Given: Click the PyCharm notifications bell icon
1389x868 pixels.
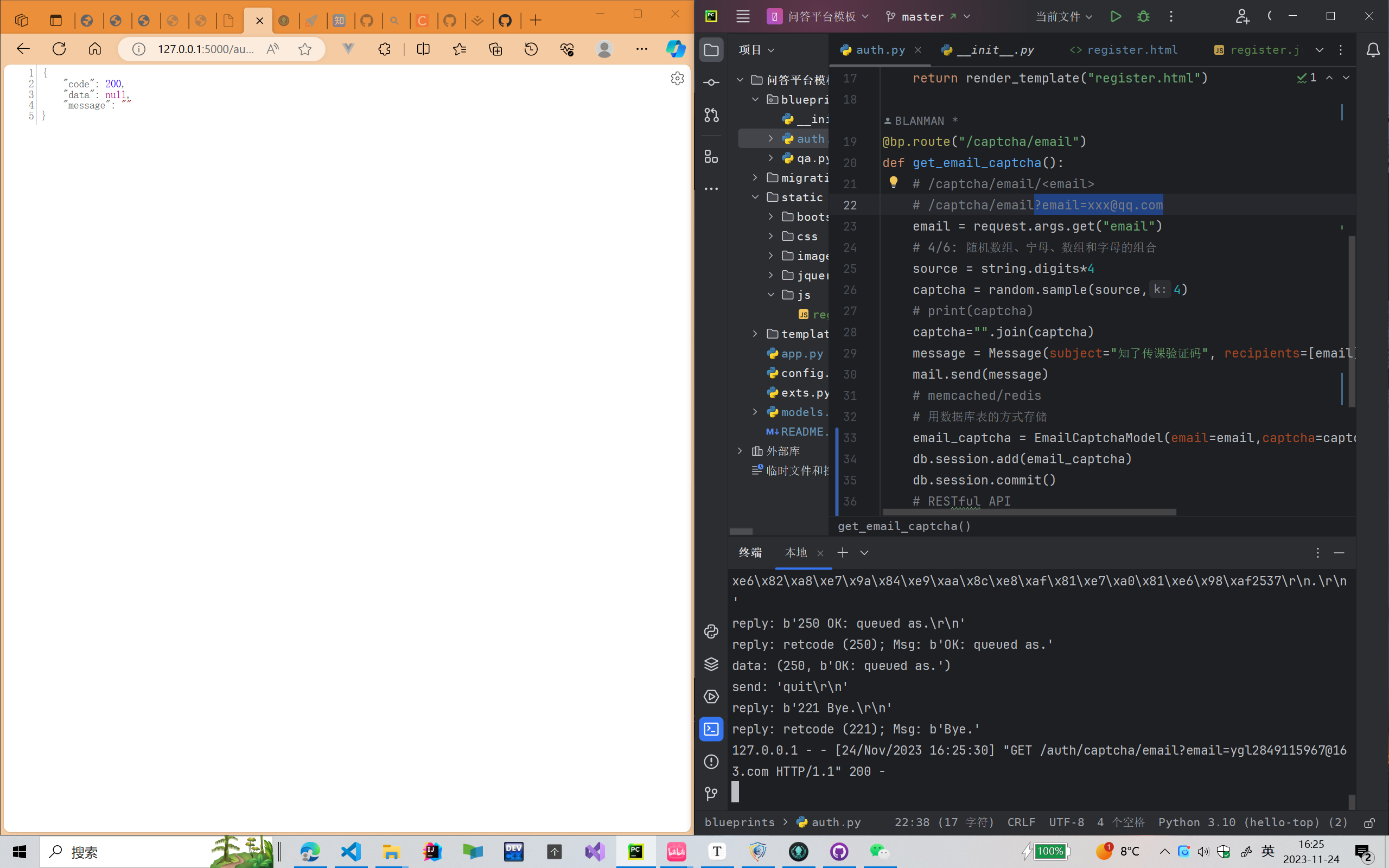Looking at the screenshot, I should click(x=1372, y=50).
